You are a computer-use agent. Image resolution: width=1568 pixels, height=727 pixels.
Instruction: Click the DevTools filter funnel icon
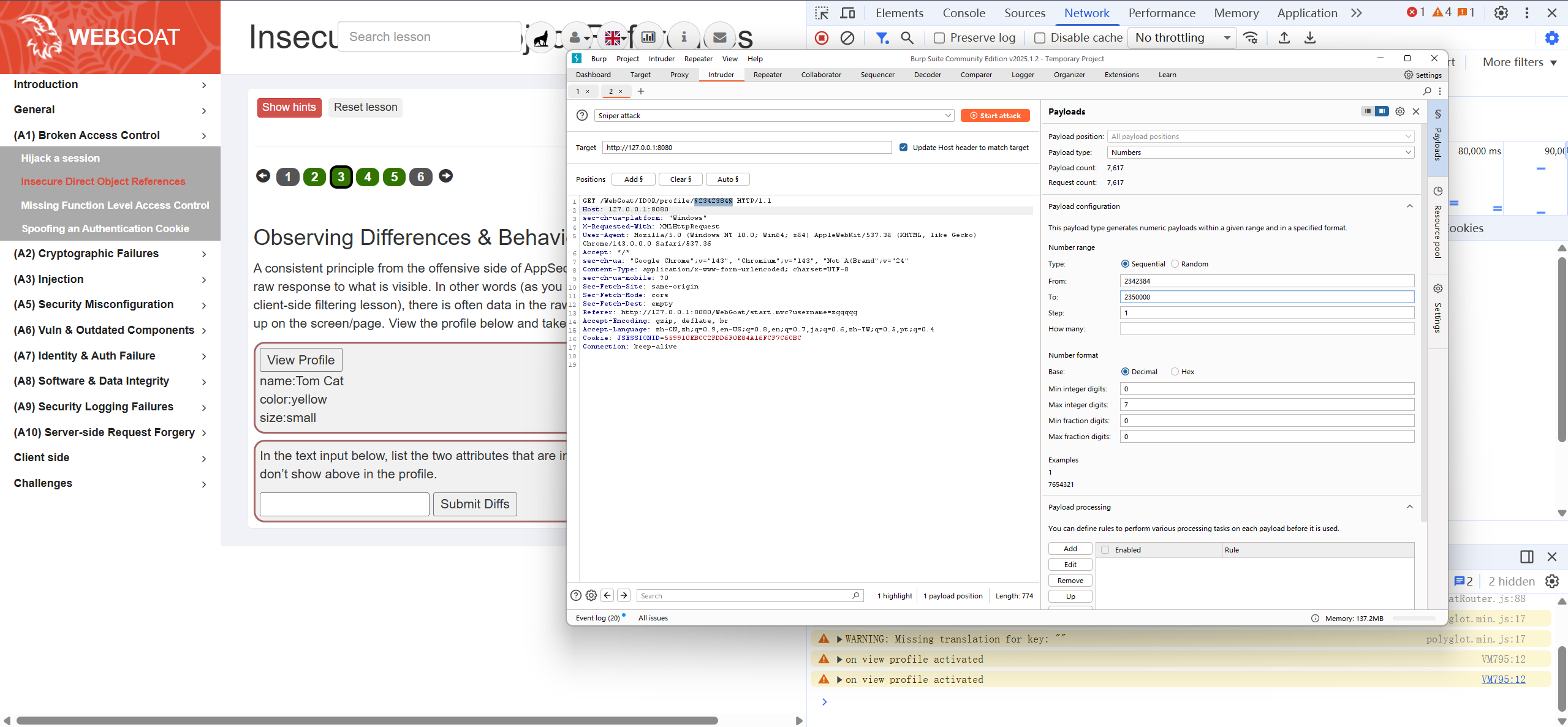(882, 38)
